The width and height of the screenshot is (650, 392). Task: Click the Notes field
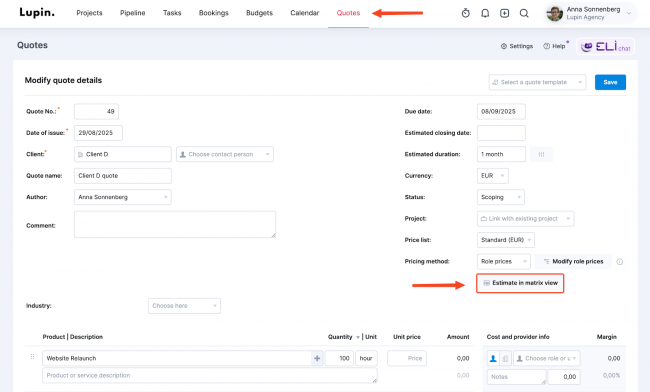pyautogui.click(x=517, y=377)
